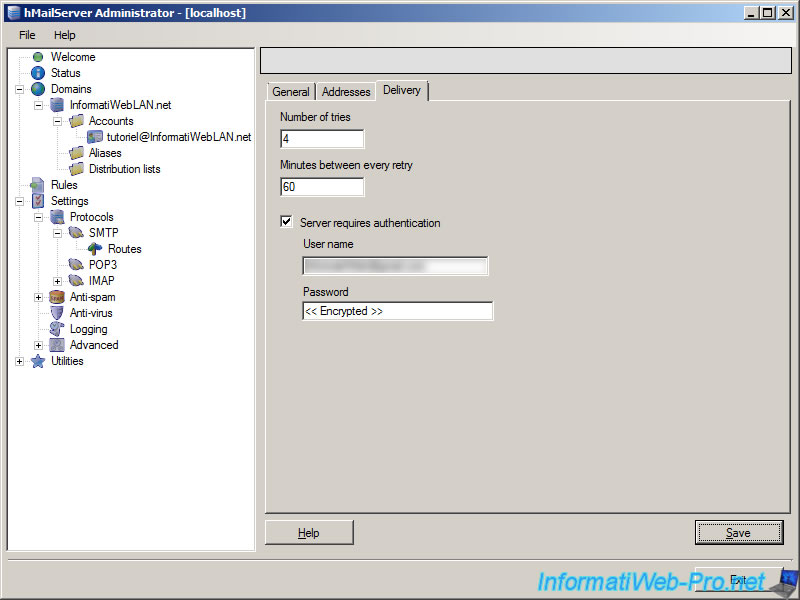Uncheck Server requires authentication
800x600 pixels.
pyautogui.click(x=286, y=222)
